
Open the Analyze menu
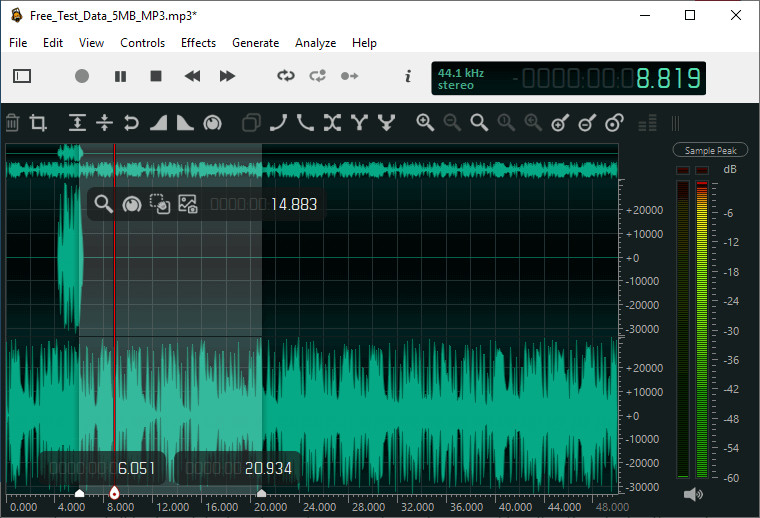tap(315, 43)
